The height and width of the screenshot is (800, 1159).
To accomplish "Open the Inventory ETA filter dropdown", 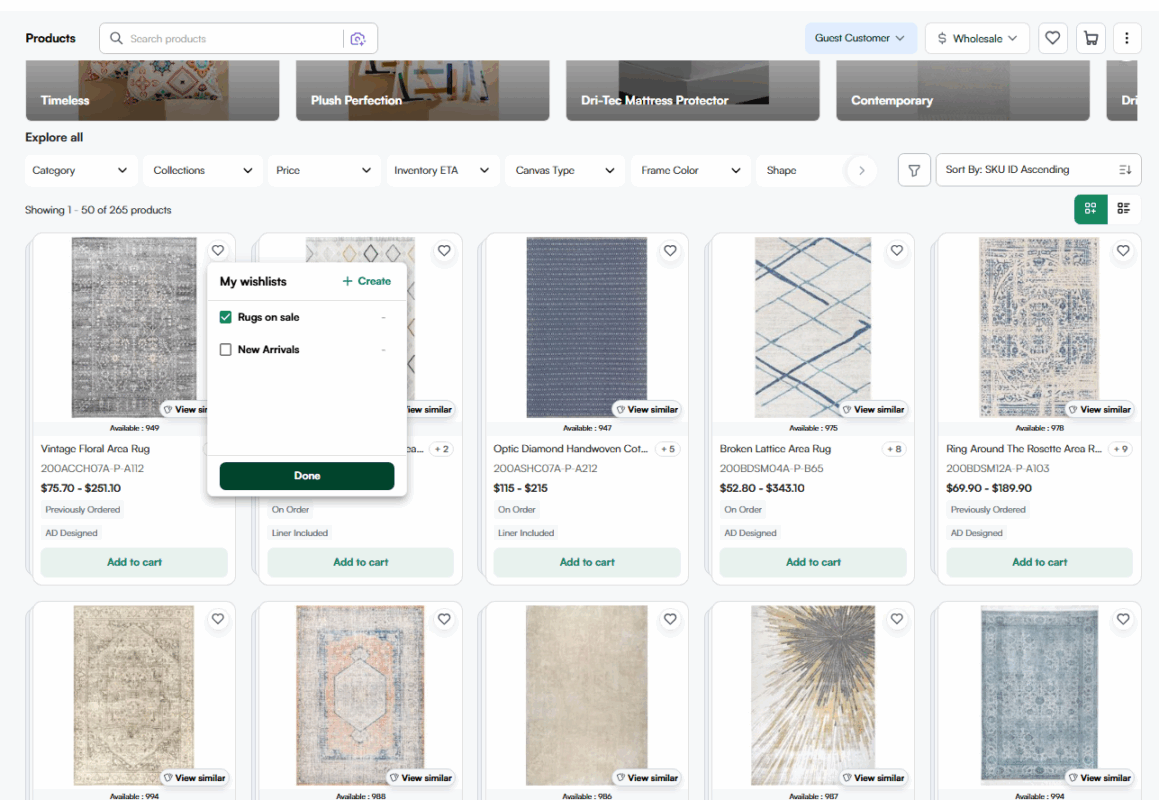I will [x=441, y=170].
